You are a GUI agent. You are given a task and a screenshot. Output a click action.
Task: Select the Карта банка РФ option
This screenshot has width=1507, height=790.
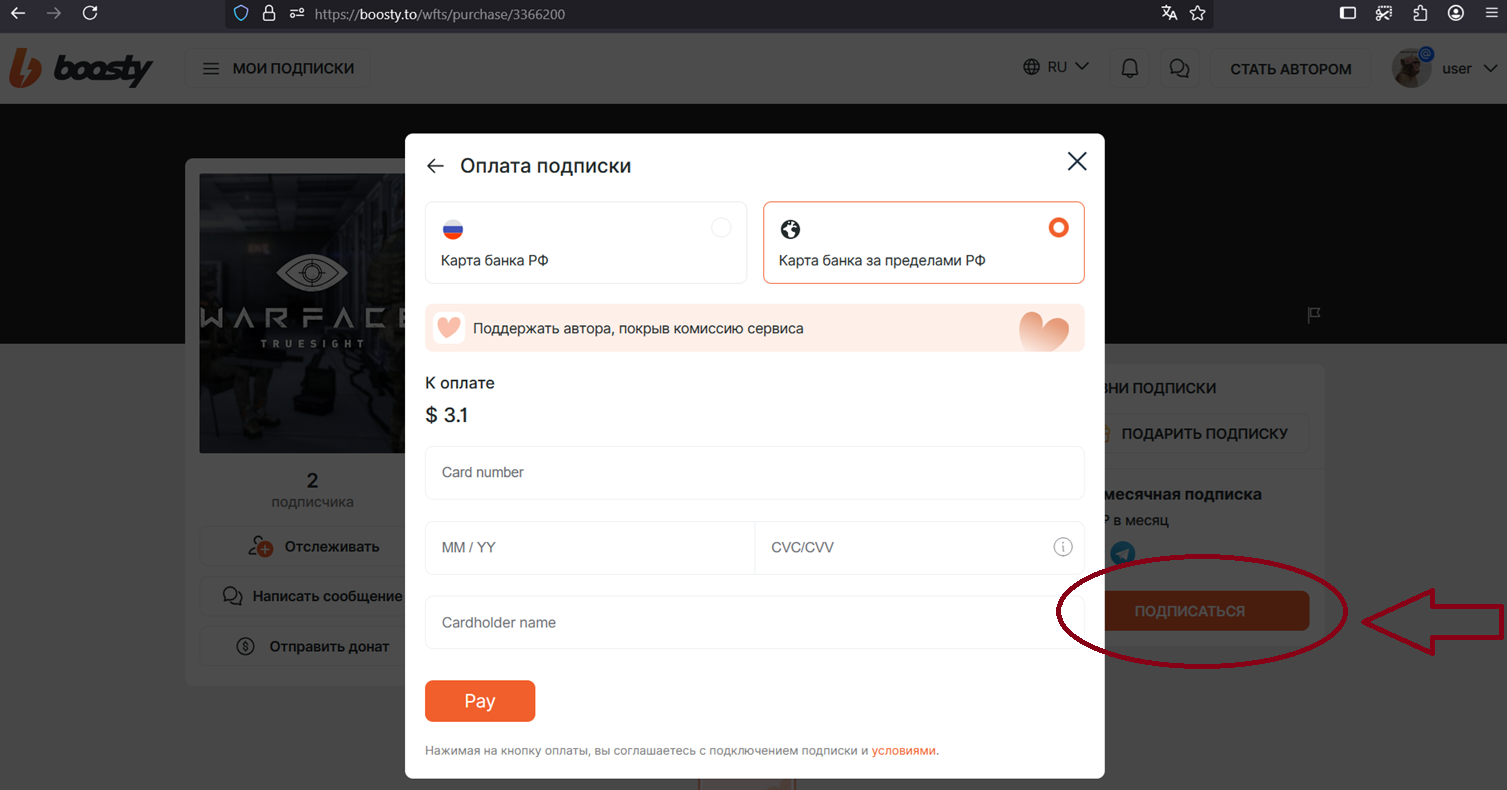click(586, 243)
